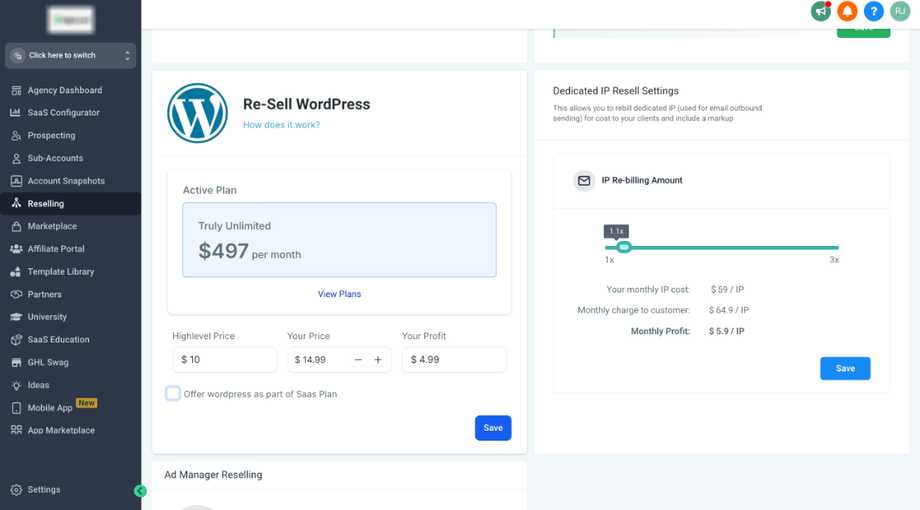Click the Prospecting sidebar icon
Image resolution: width=920 pixels, height=510 pixels.
(16, 136)
